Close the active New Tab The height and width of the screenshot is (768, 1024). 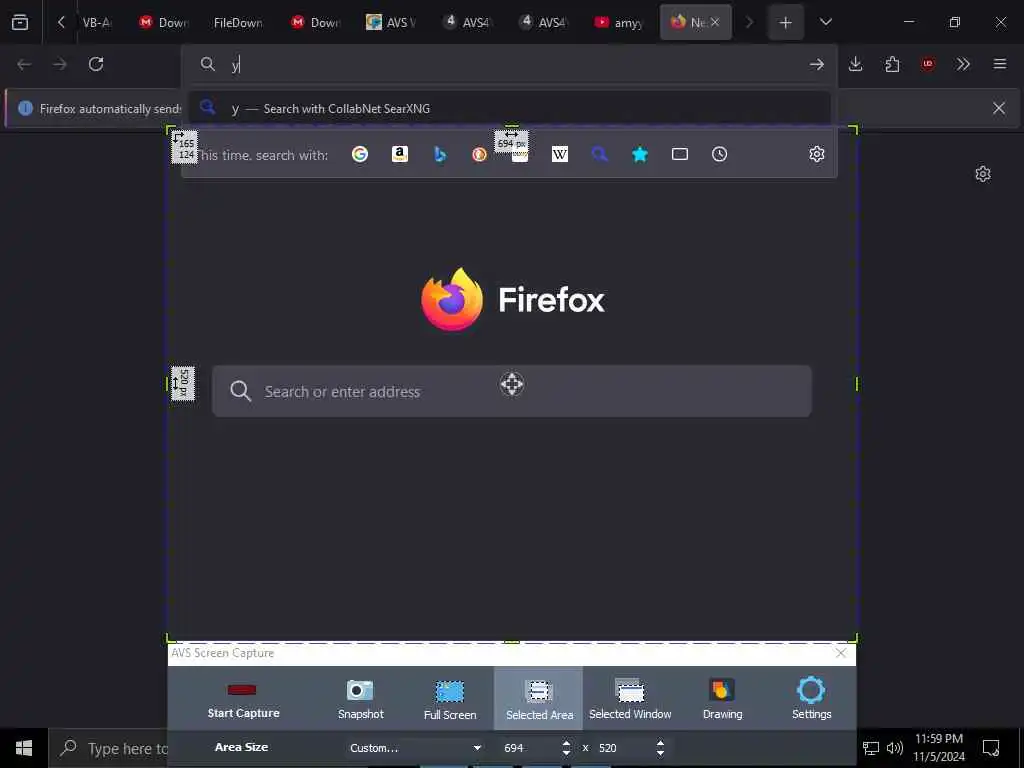click(715, 22)
